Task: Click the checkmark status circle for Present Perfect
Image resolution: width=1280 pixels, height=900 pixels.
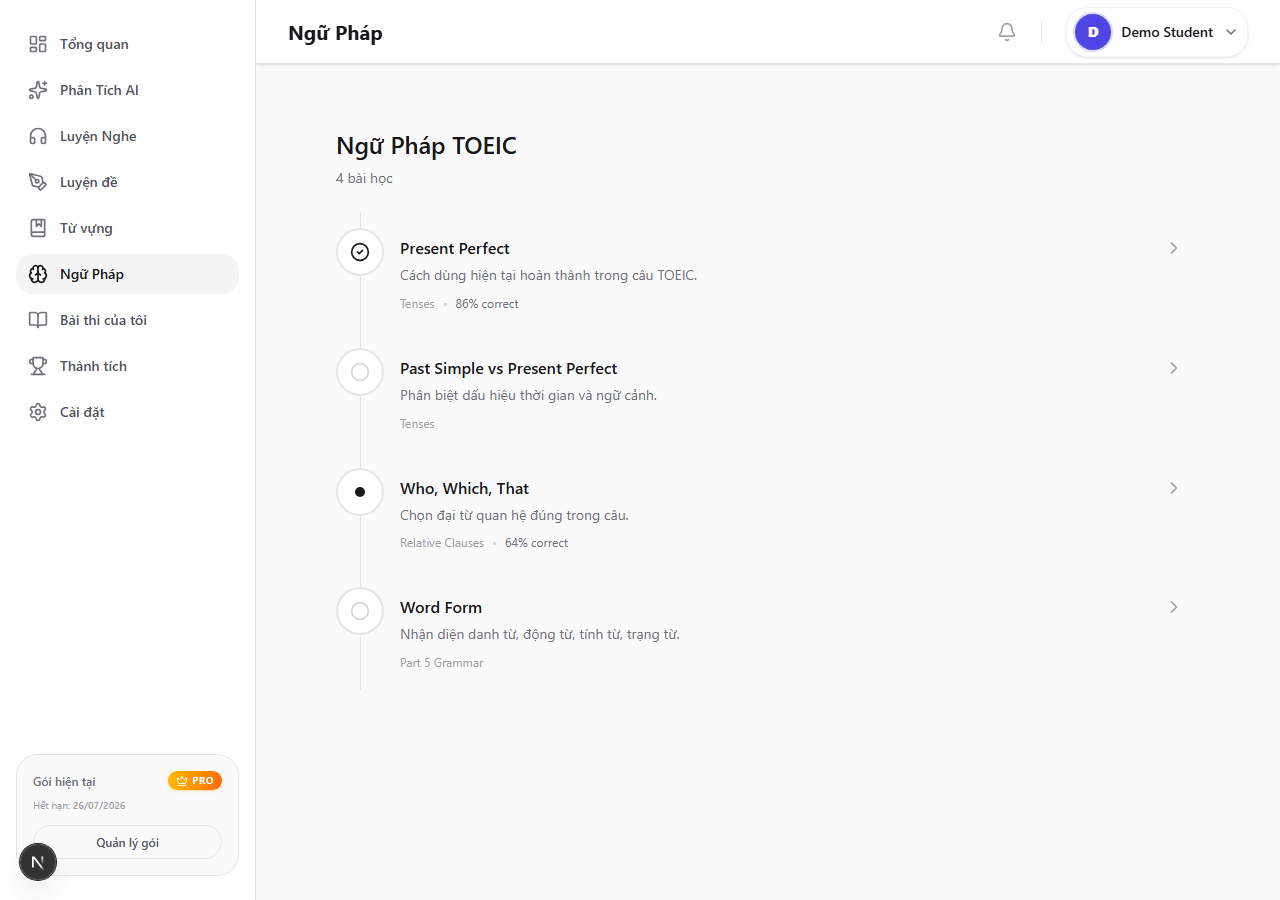Action: point(360,252)
